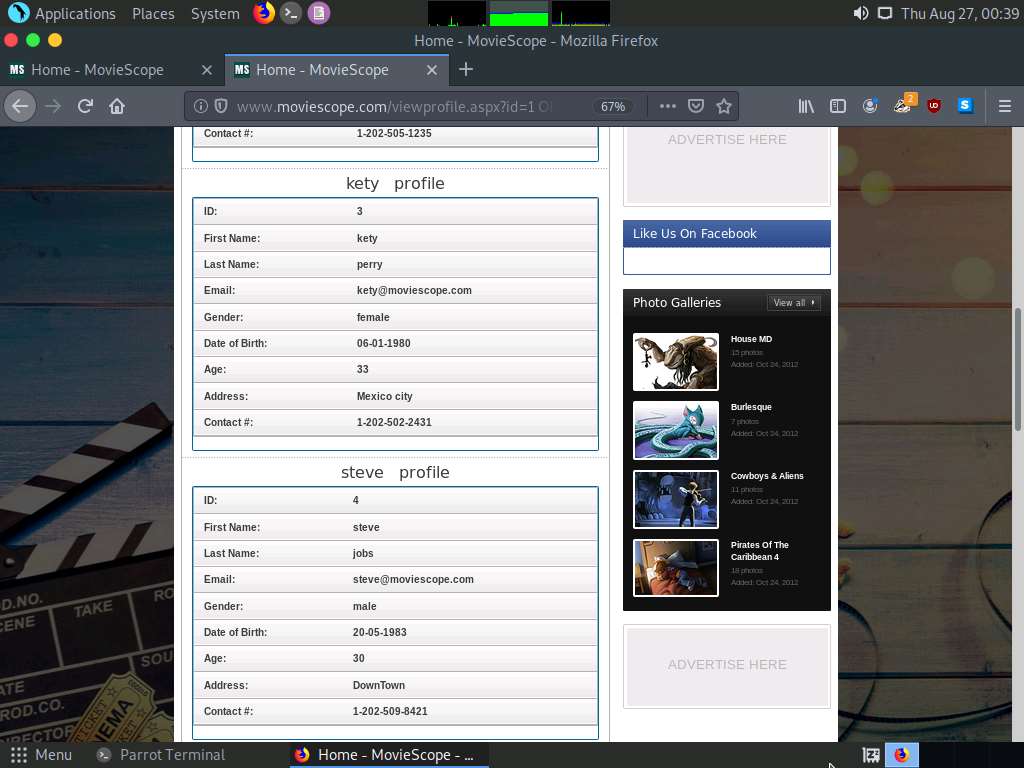Click the Like Us On Facebook link
This screenshot has height=768, width=1024.
click(693, 233)
